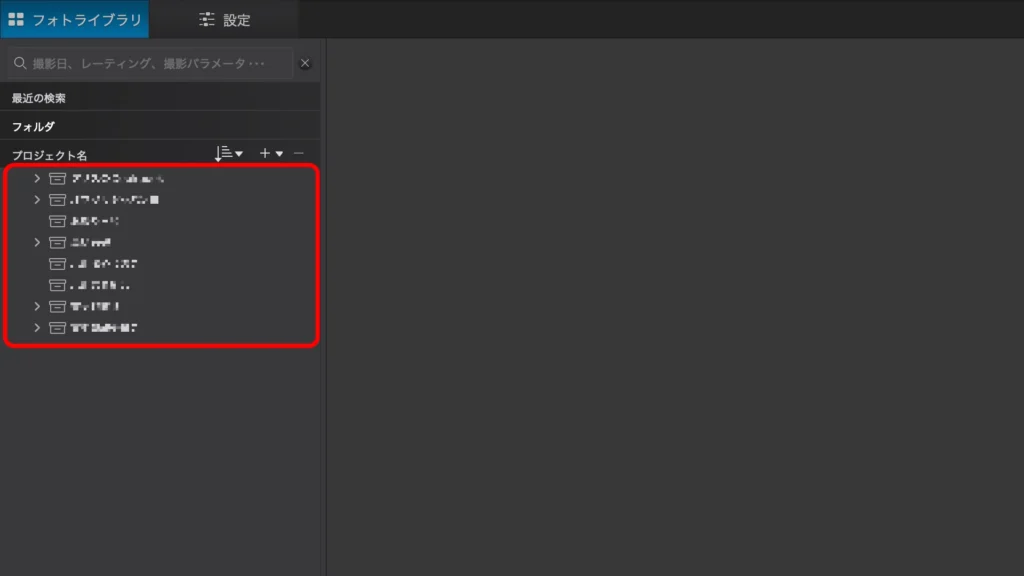Select the sixth project's archive box icon
The image size is (1024, 576).
click(57, 285)
